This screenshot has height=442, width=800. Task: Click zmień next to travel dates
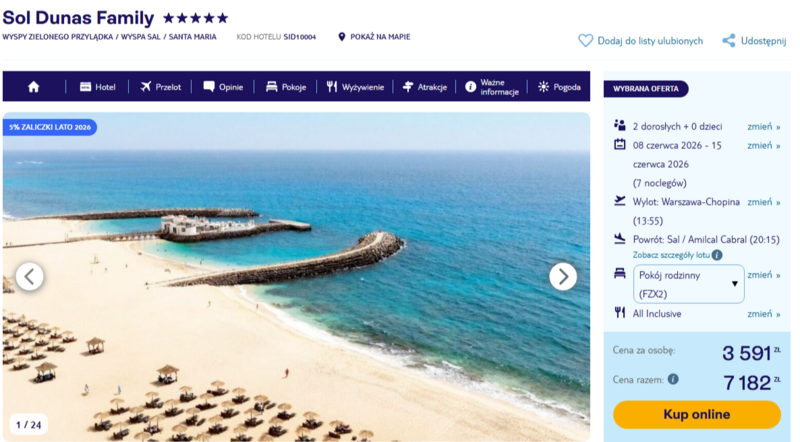(x=763, y=145)
